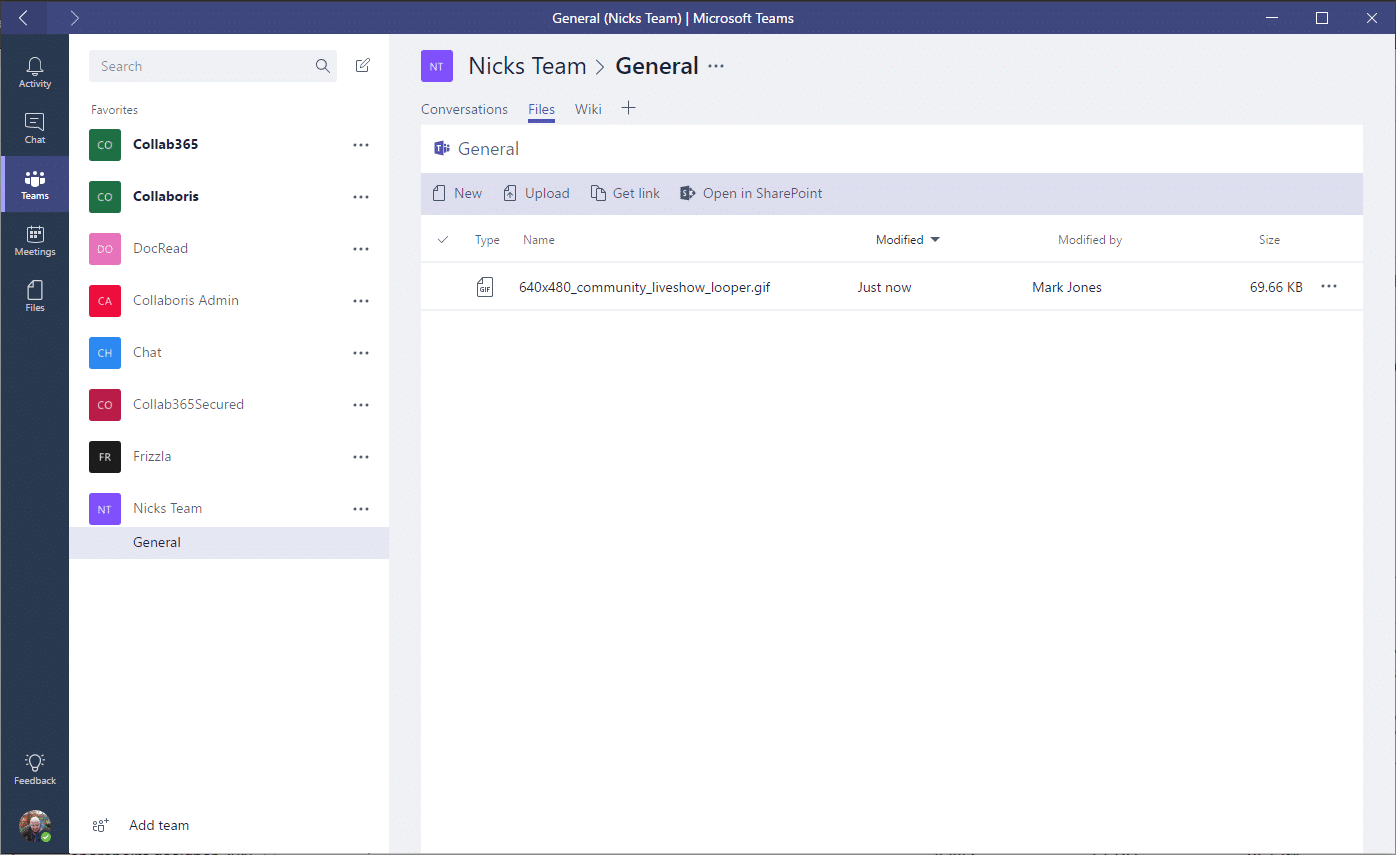Click the Upload button

click(536, 193)
